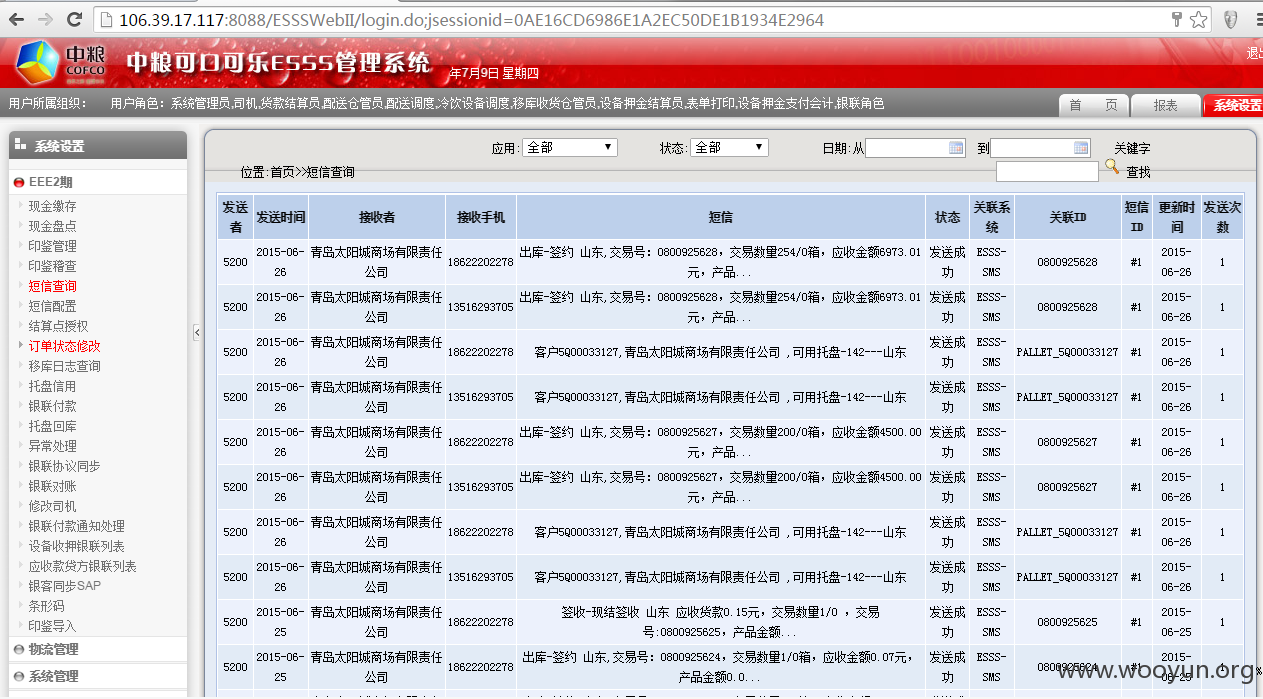This screenshot has width=1263, height=699.
Task: Click the 退出 logout link
Action: (1254, 53)
